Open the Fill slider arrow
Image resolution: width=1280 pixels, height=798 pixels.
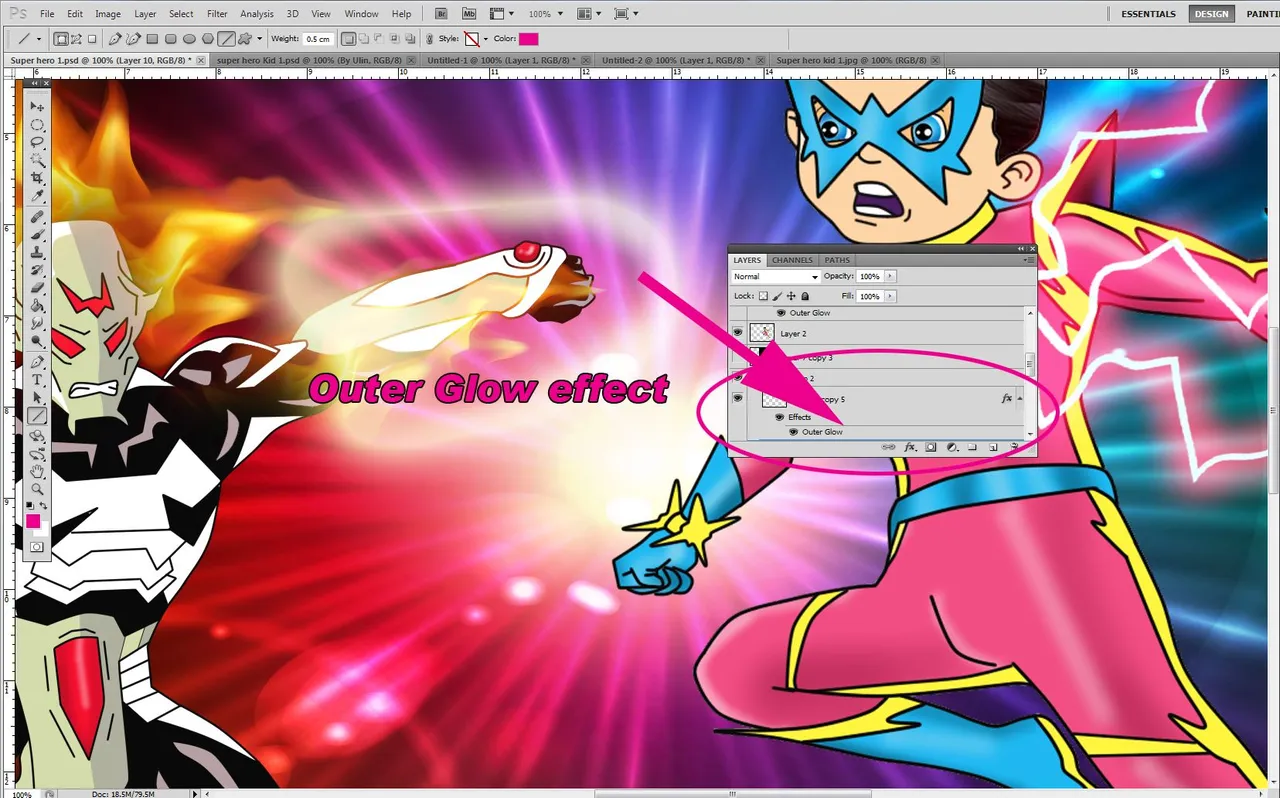(890, 296)
